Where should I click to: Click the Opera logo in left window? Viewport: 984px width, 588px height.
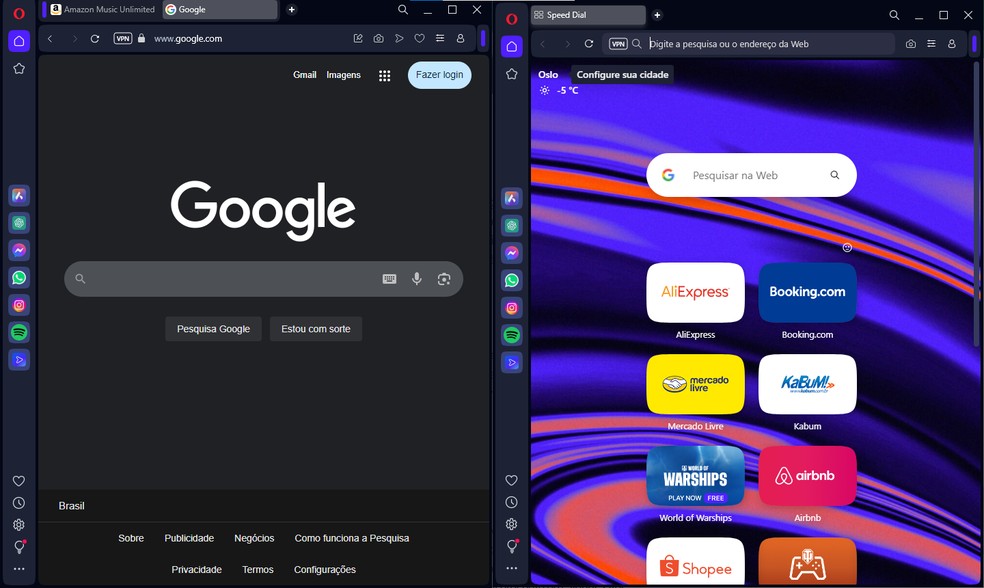[x=19, y=13]
